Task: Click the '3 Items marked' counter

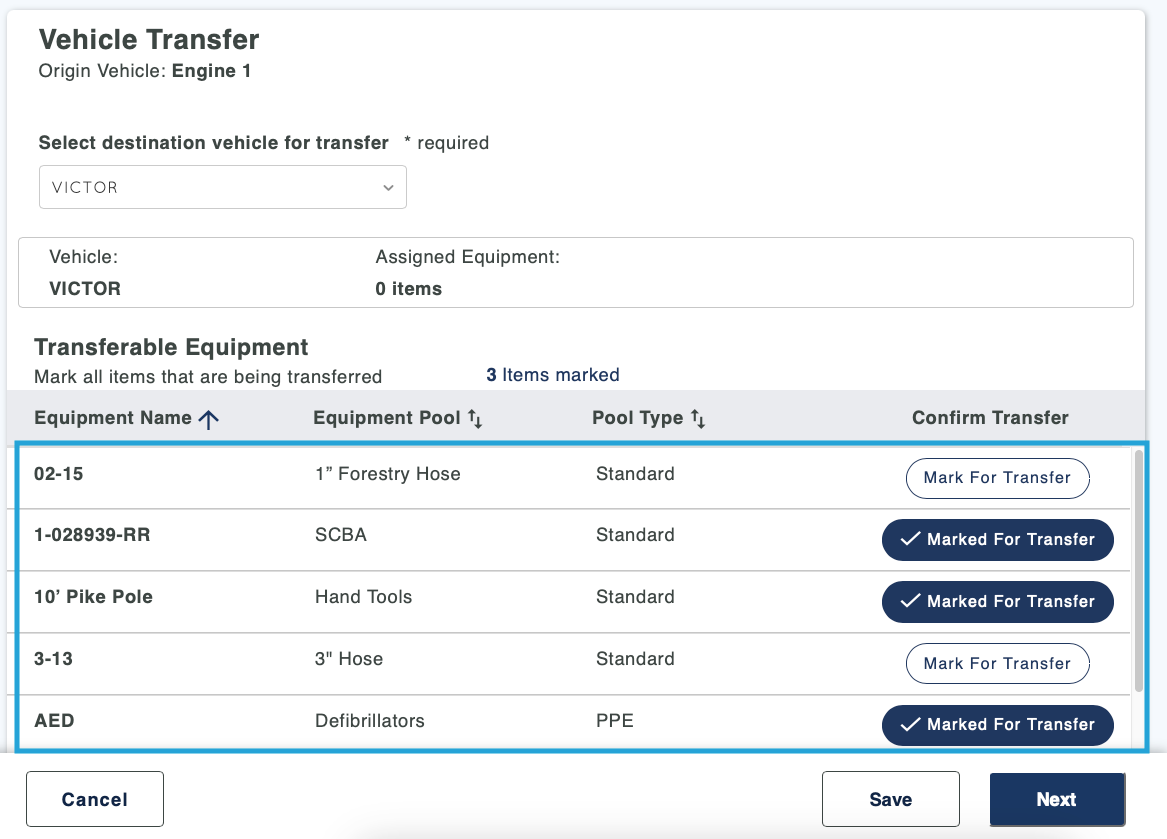Action: pos(553,374)
